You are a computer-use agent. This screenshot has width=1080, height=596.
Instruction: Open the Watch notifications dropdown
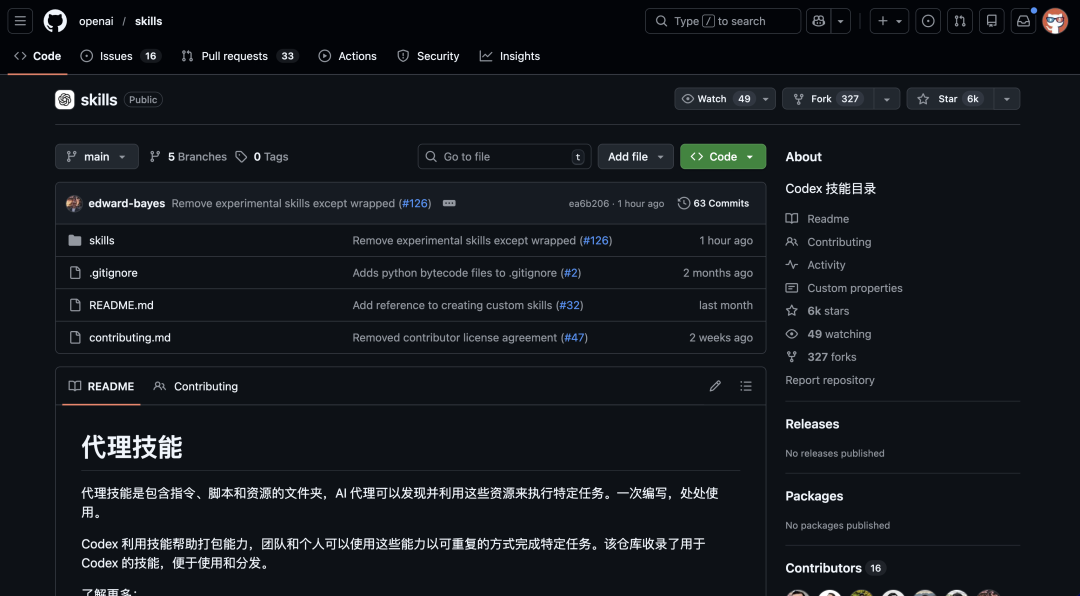tap(725, 99)
